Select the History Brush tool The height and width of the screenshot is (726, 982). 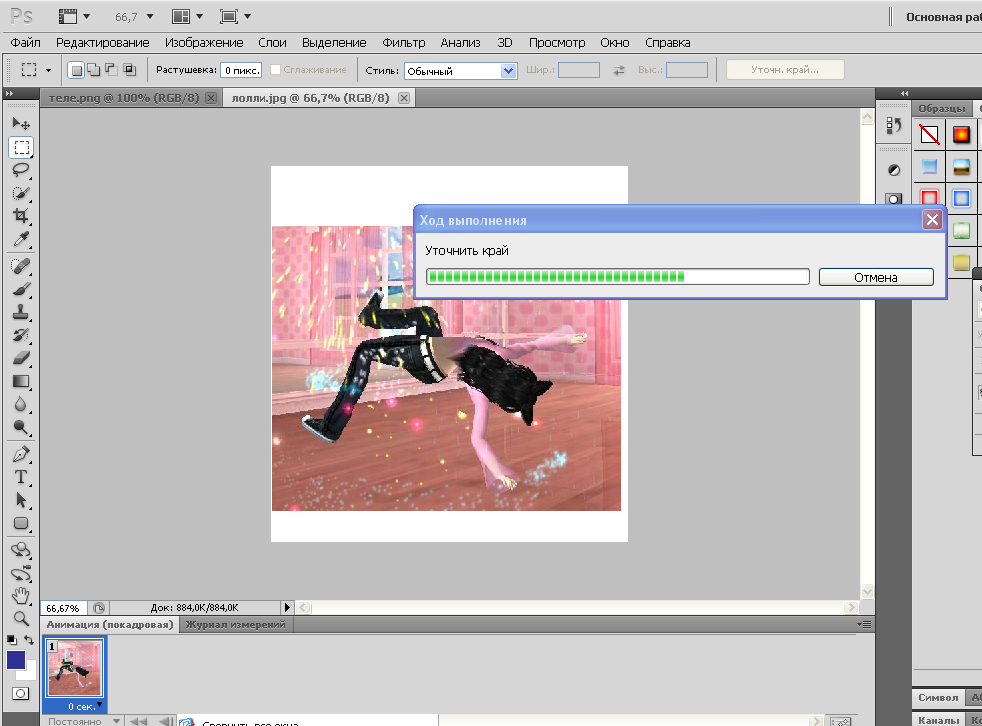click(21, 335)
